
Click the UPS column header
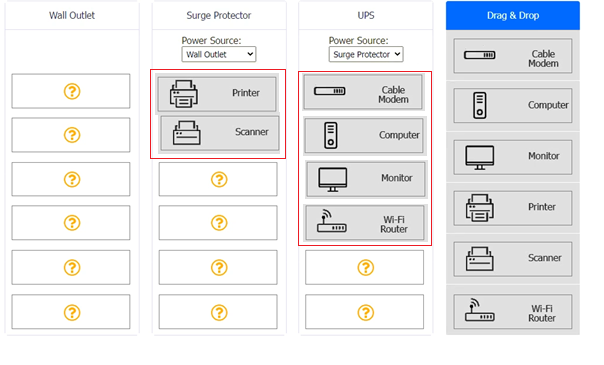[x=366, y=15]
